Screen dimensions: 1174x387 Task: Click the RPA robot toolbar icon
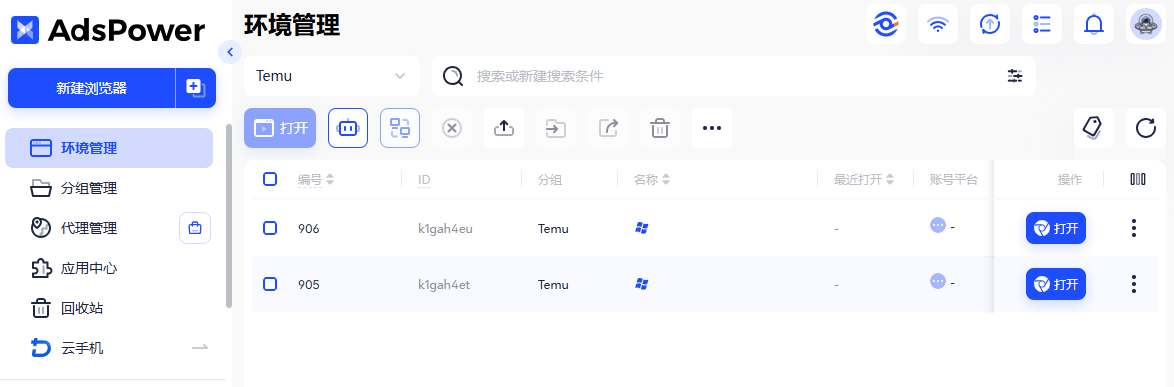pyautogui.click(x=348, y=128)
